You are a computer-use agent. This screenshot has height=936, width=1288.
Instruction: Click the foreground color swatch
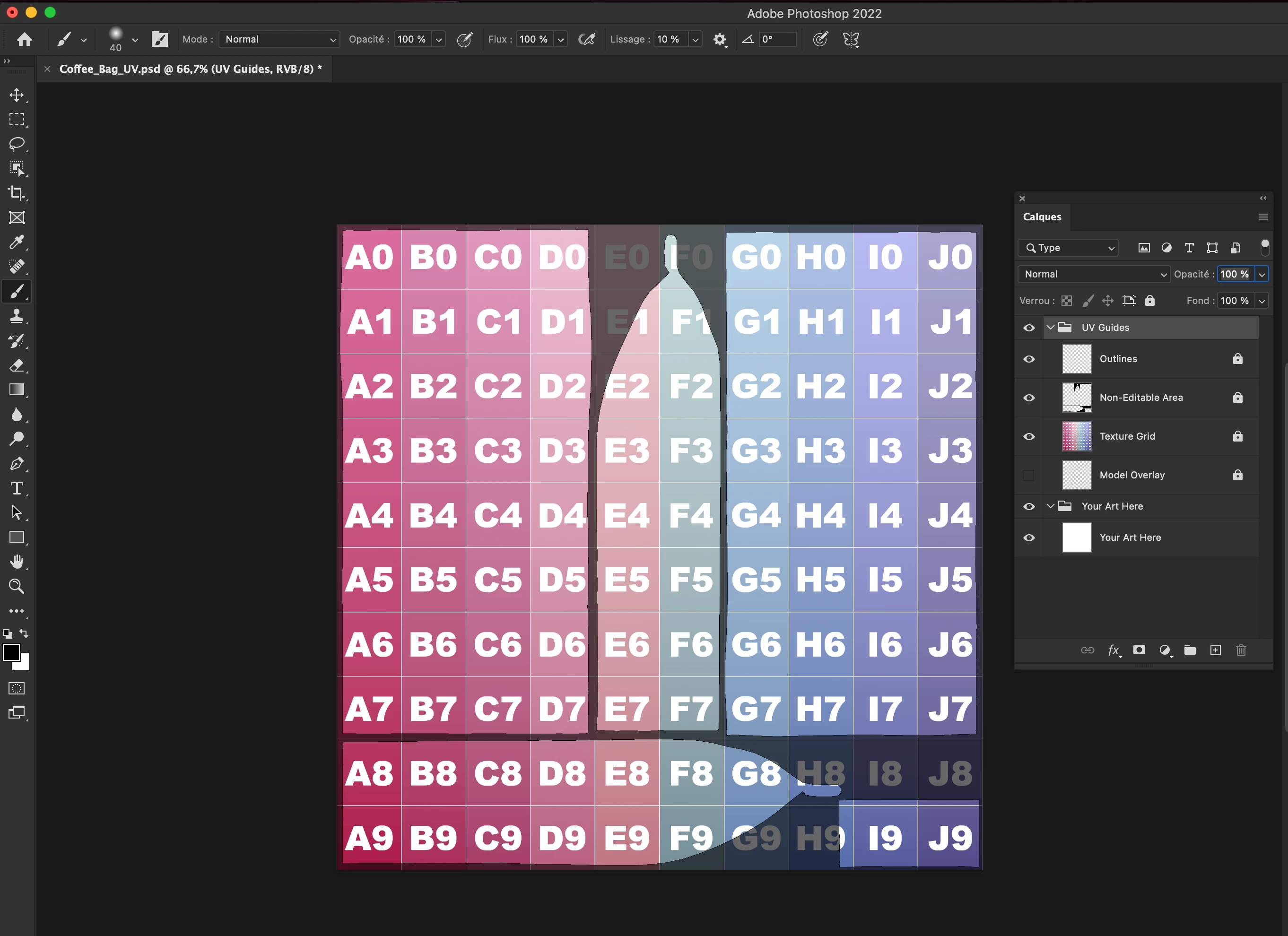click(x=11, y=652)
